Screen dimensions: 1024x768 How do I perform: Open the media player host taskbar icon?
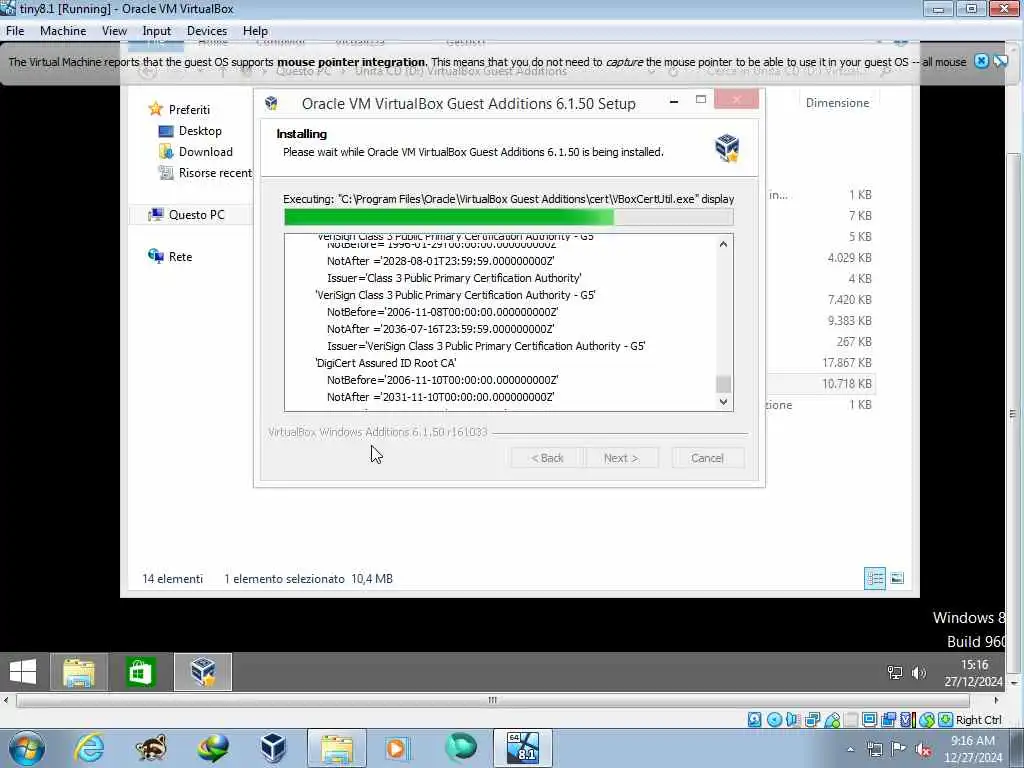(397, 748)
